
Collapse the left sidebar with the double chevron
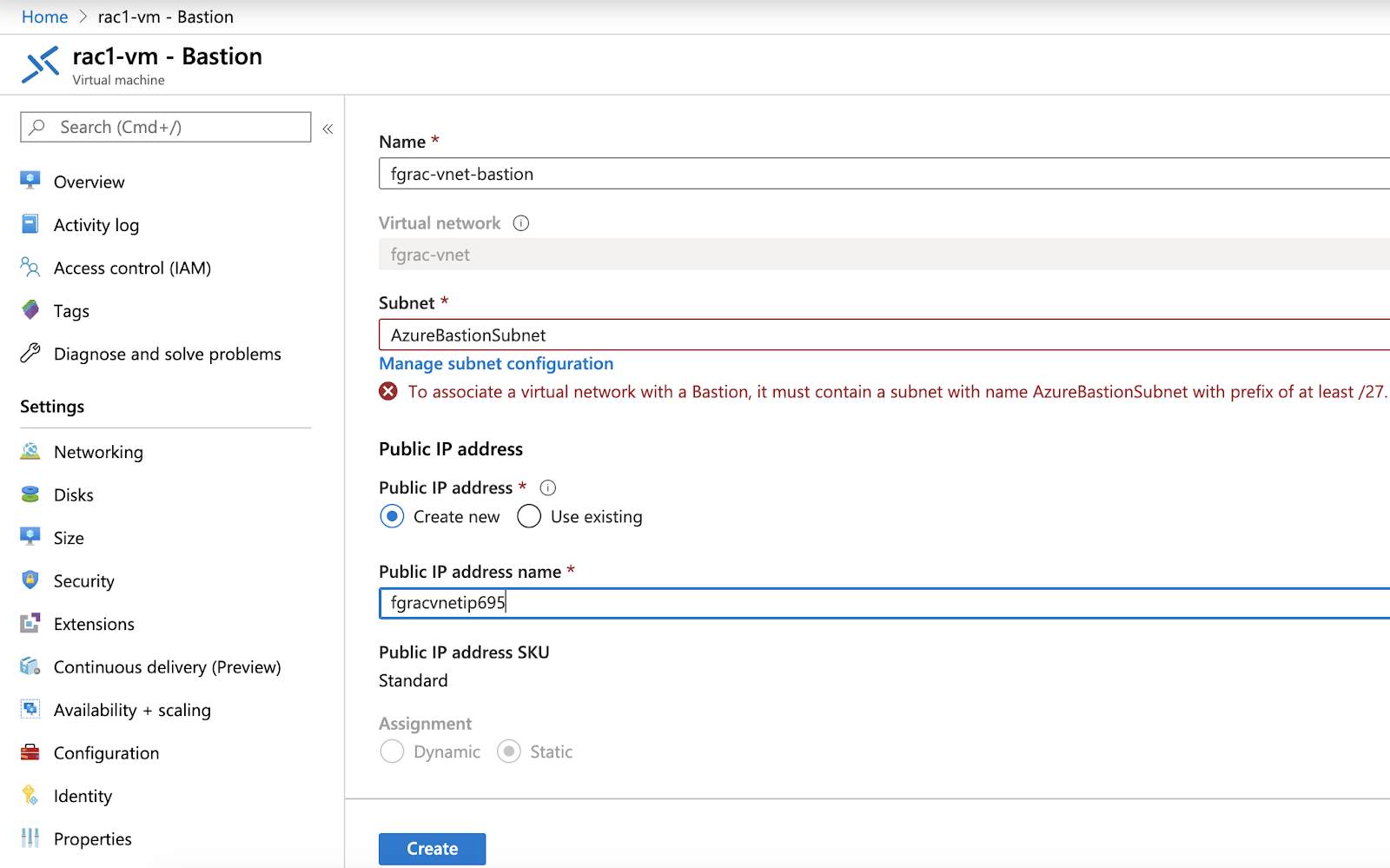(x=328, y=128)
